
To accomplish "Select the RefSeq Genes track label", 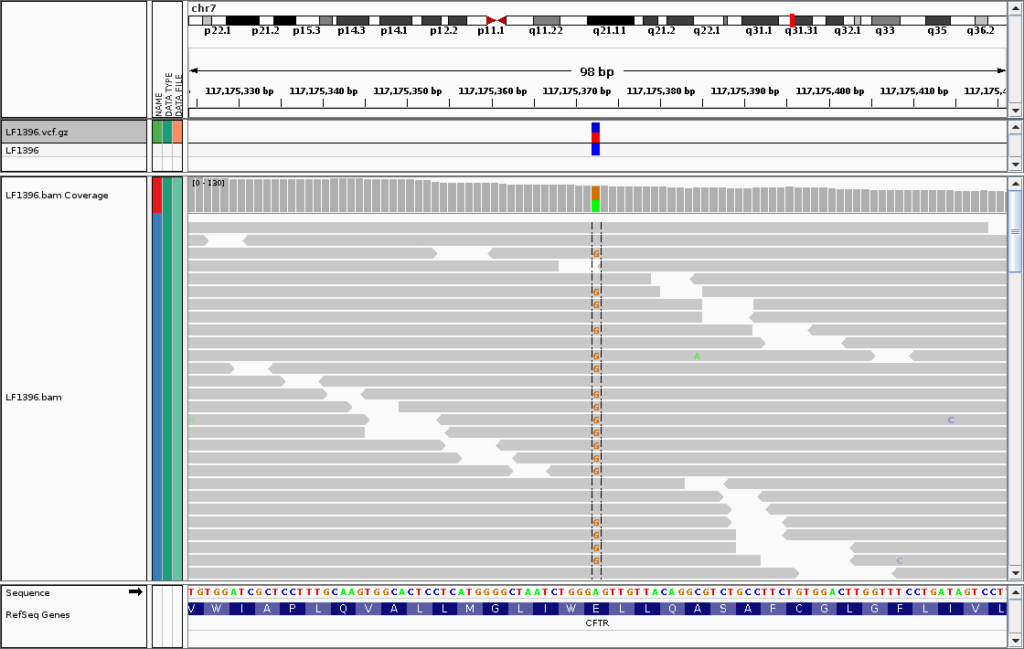I will [40, 614].
